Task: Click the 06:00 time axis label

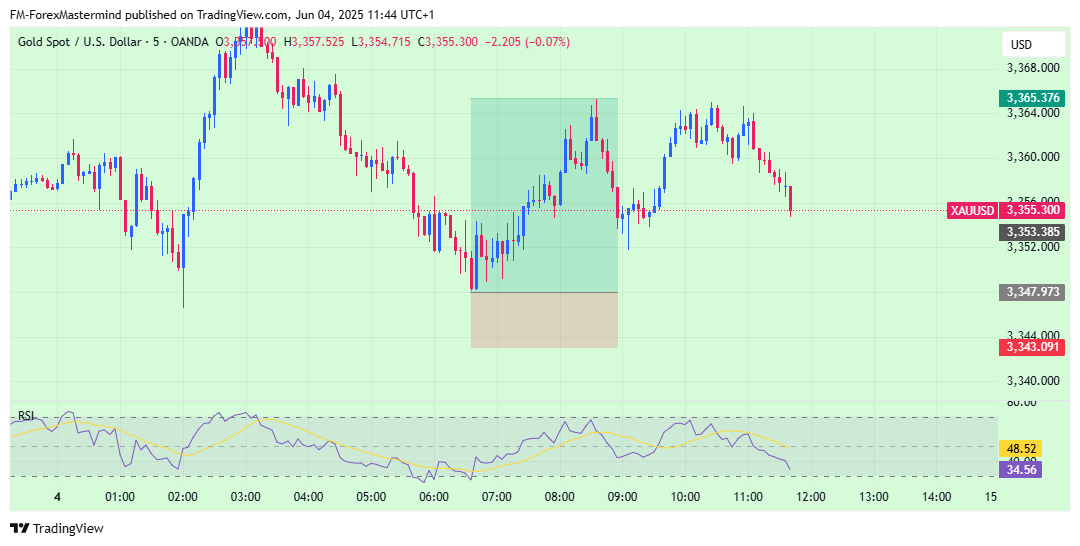Action: pyautogui.click(x=434, y=496)
